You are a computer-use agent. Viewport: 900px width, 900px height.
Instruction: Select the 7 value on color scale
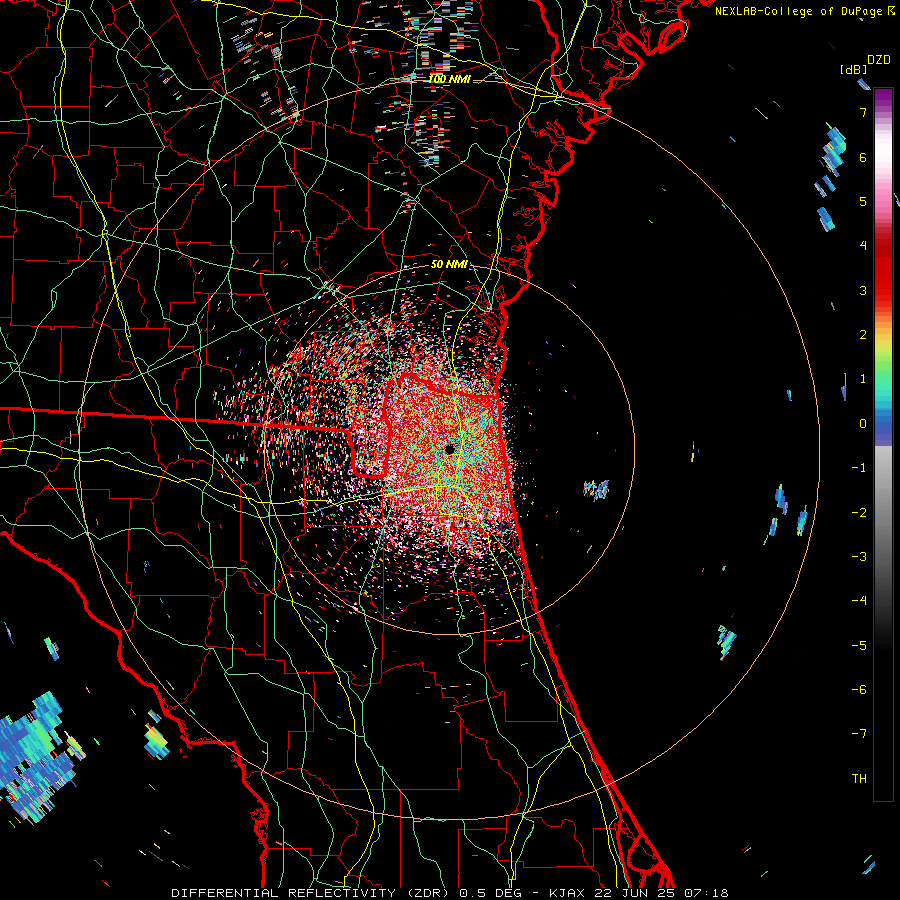click(x=863, y=112)
